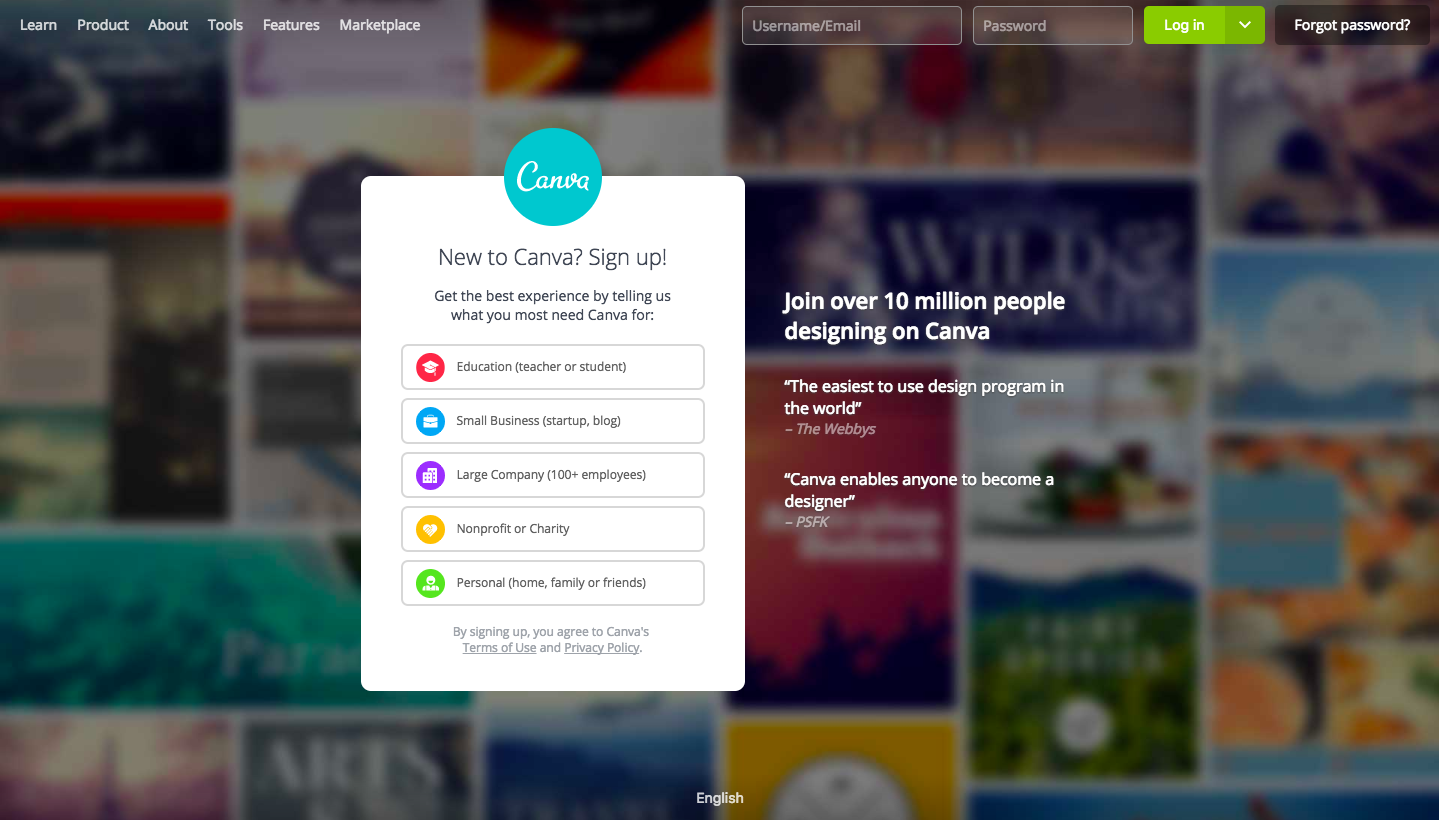
Task: Click the blue Small Business briefcase icon
Action: 430,421
